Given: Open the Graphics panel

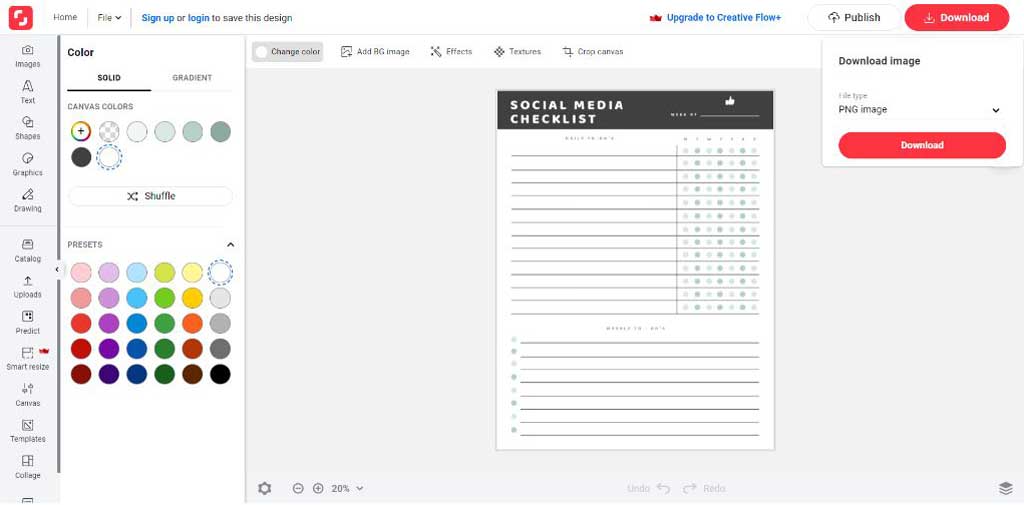Looking at the screenshot, I should [x=28, y=164].
